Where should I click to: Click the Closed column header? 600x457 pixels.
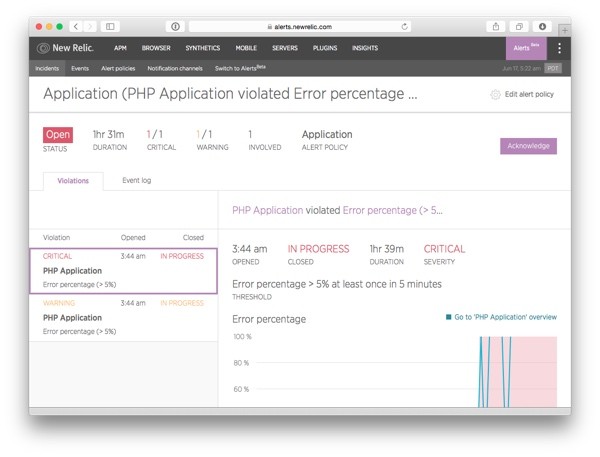point(193,237)
